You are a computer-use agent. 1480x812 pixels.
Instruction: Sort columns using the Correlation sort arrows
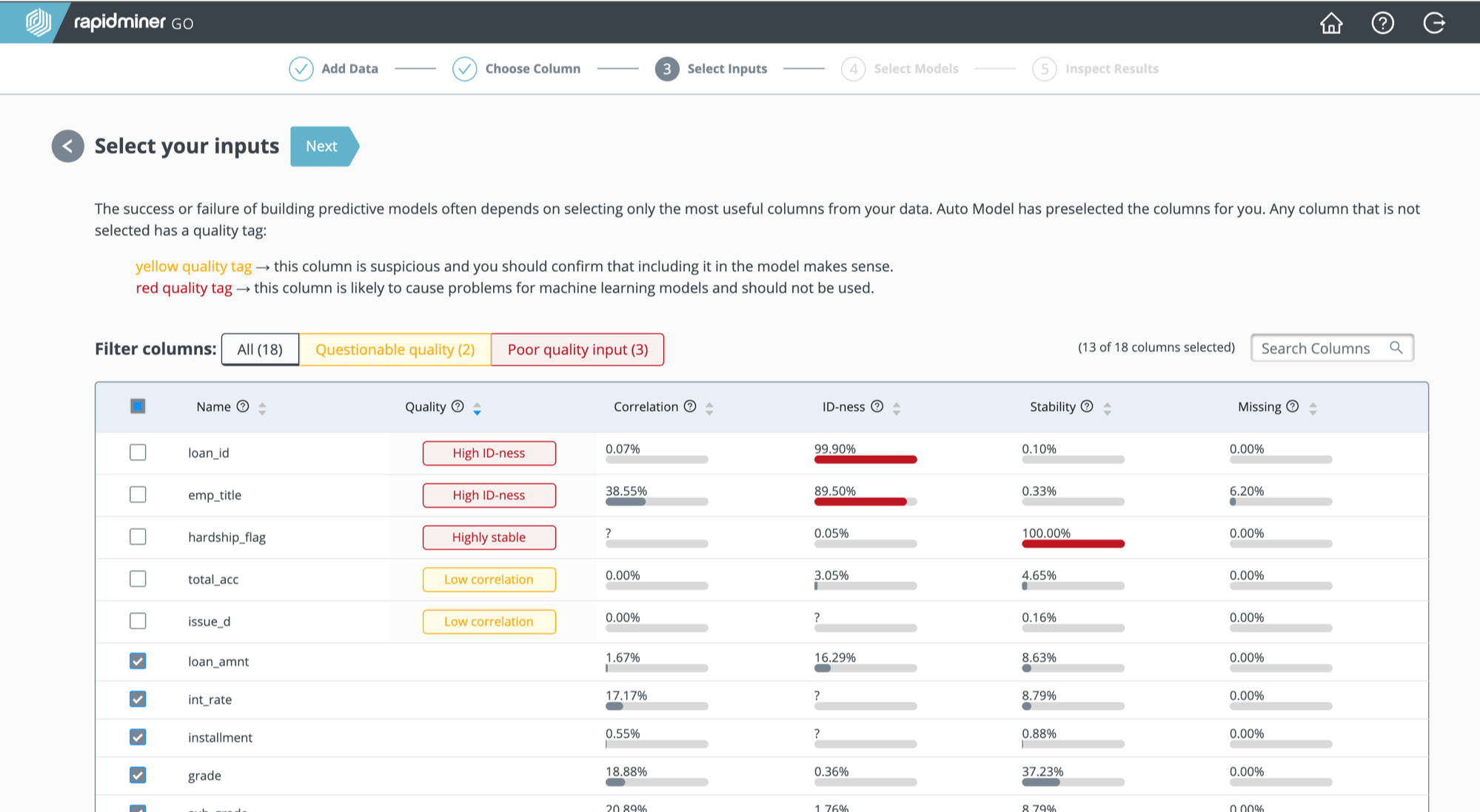[x=709, y=406]
